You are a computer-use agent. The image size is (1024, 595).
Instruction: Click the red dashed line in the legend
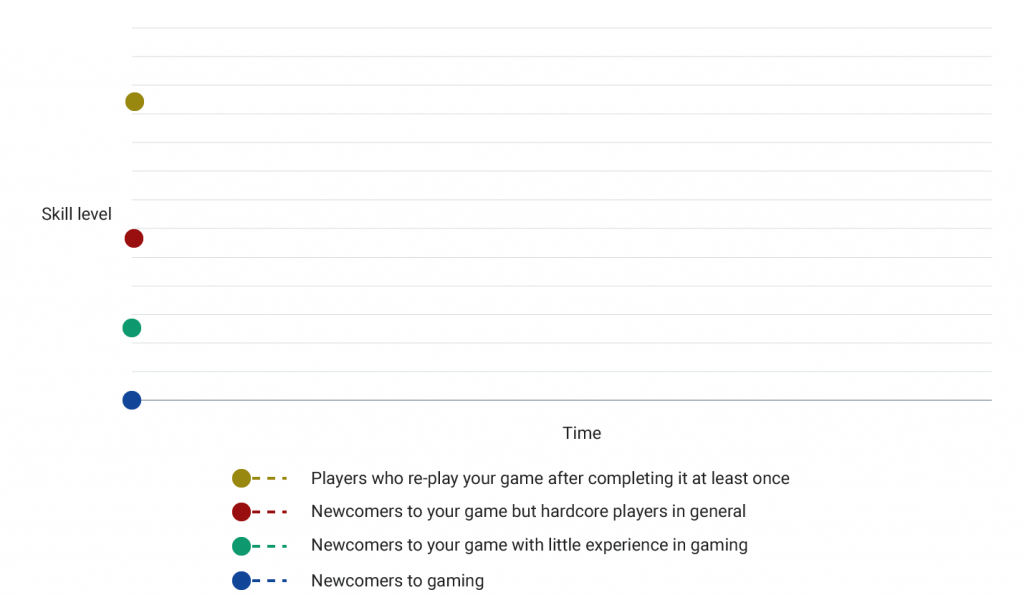(270, 512)
